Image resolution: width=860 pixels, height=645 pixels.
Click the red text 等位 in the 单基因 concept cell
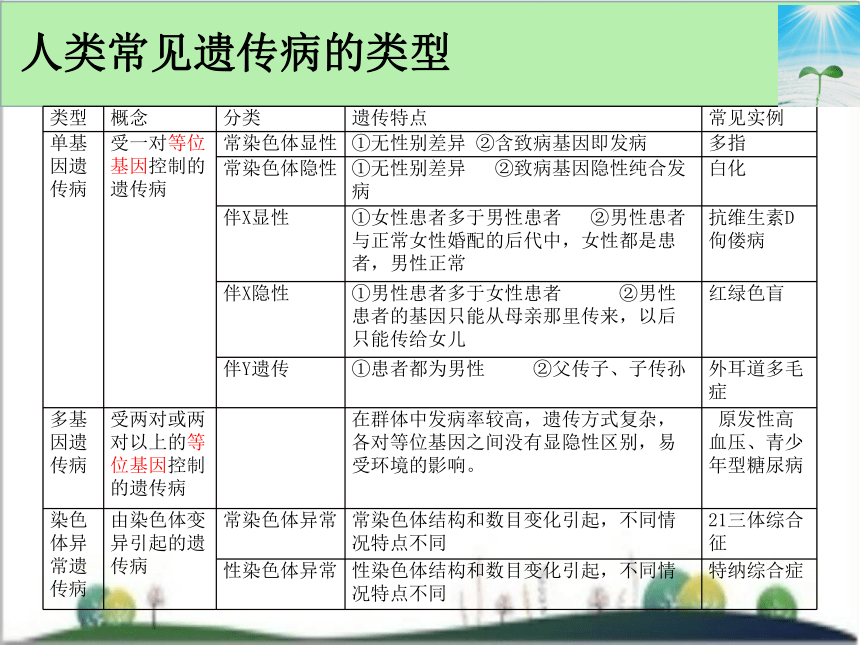[186, 143]
